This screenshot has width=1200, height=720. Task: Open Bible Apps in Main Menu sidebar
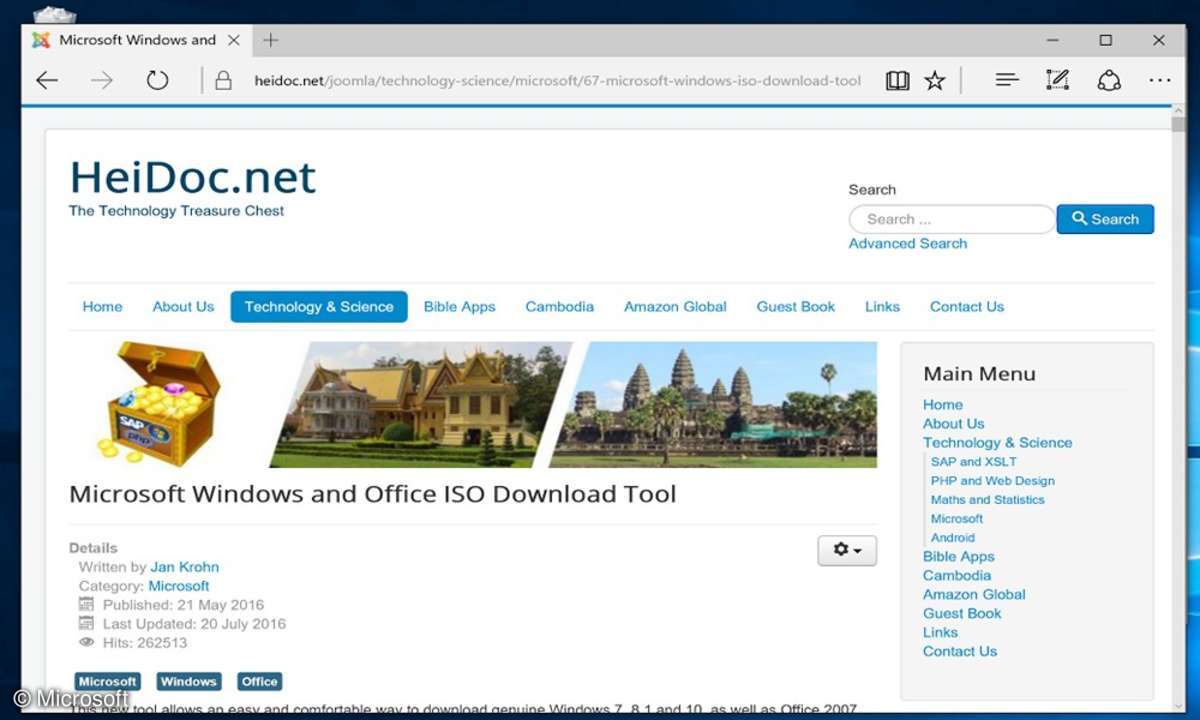[x=959, y=557]
